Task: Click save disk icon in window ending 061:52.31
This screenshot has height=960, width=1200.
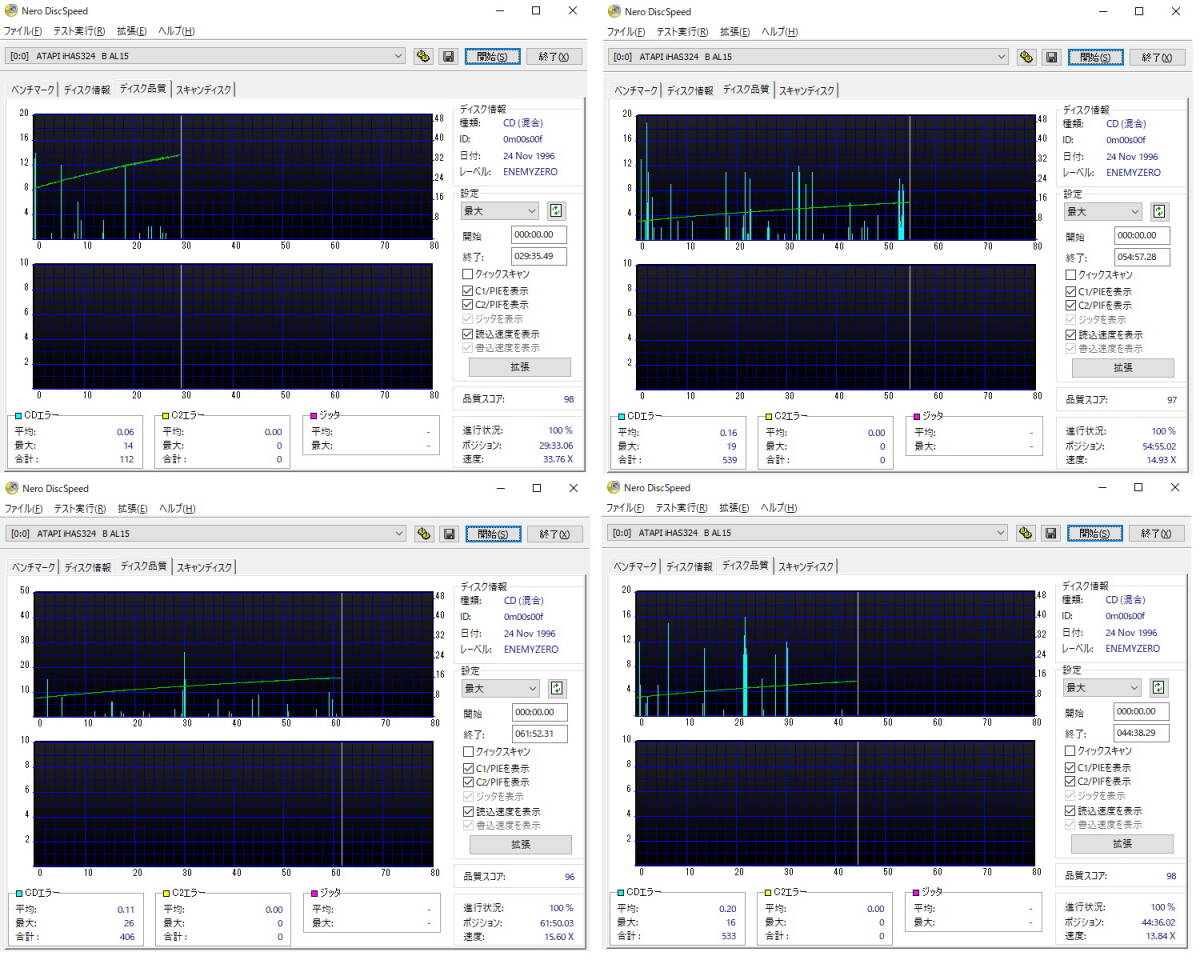Action: point(448,534)
